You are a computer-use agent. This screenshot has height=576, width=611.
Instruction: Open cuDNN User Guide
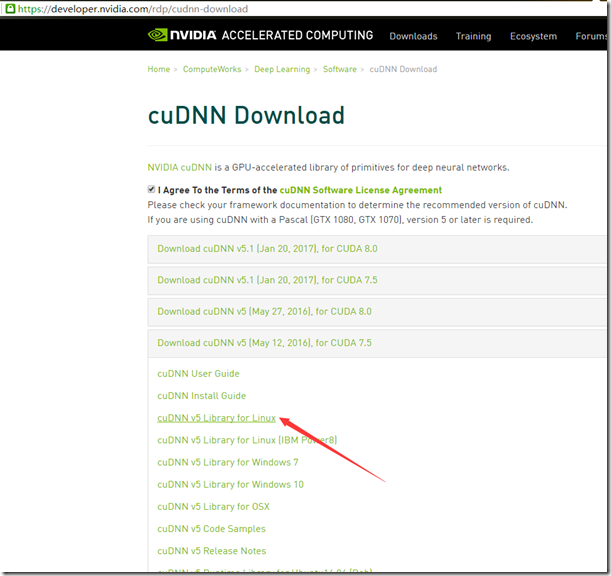point(198,374)
